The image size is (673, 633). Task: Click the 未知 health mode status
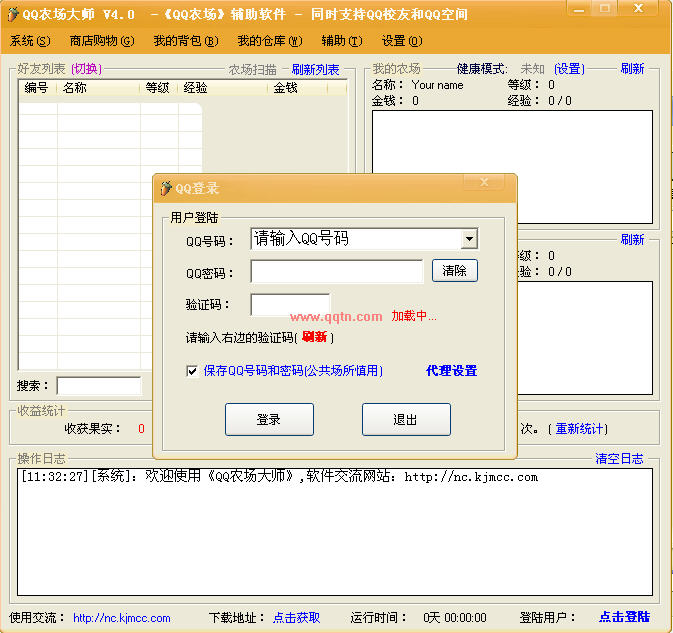point(532,69)
